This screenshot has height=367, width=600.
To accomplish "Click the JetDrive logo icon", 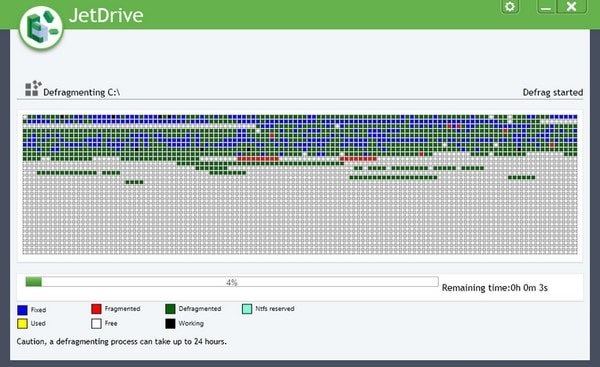I will (41, 28).
